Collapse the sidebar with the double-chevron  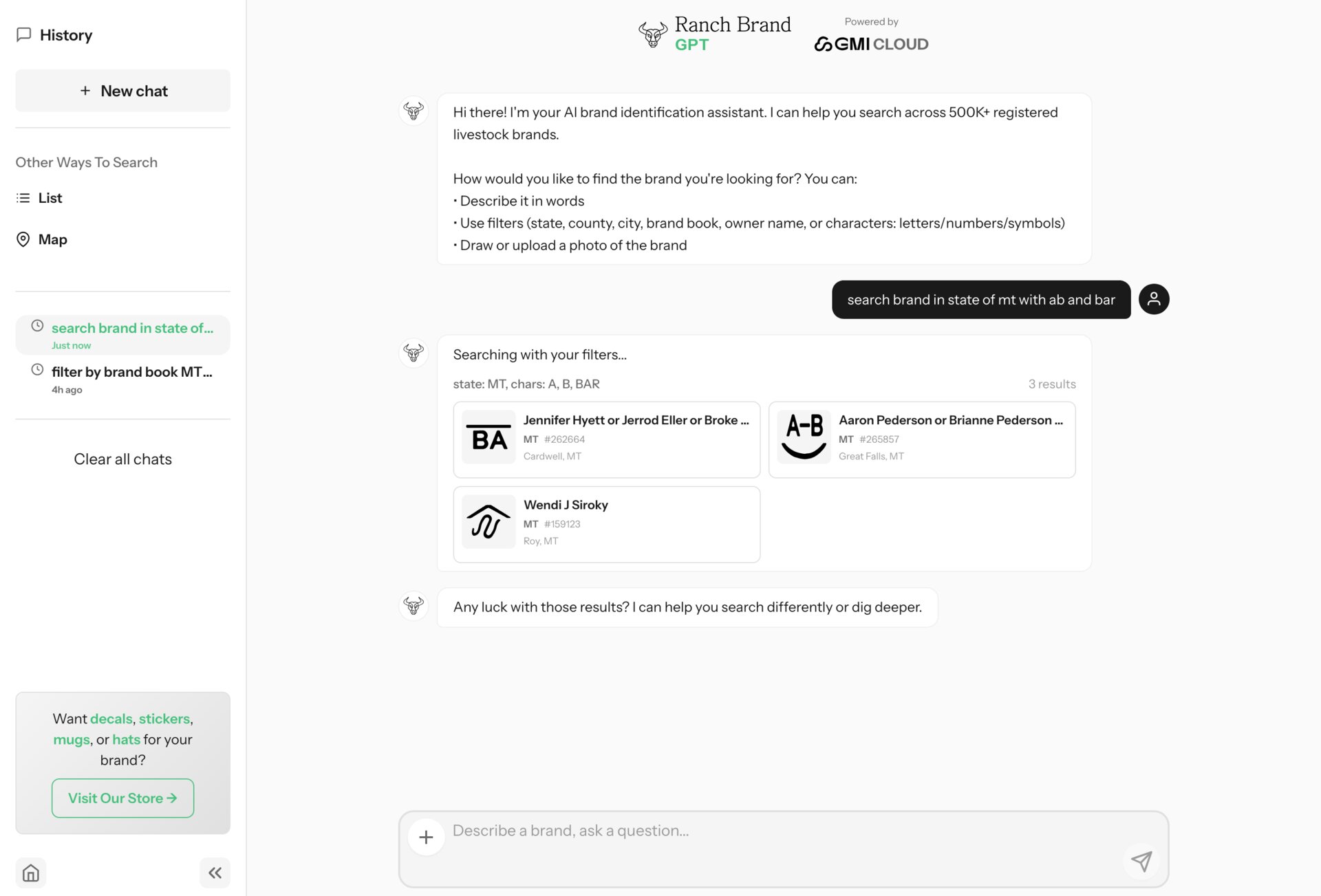point(215,872)
